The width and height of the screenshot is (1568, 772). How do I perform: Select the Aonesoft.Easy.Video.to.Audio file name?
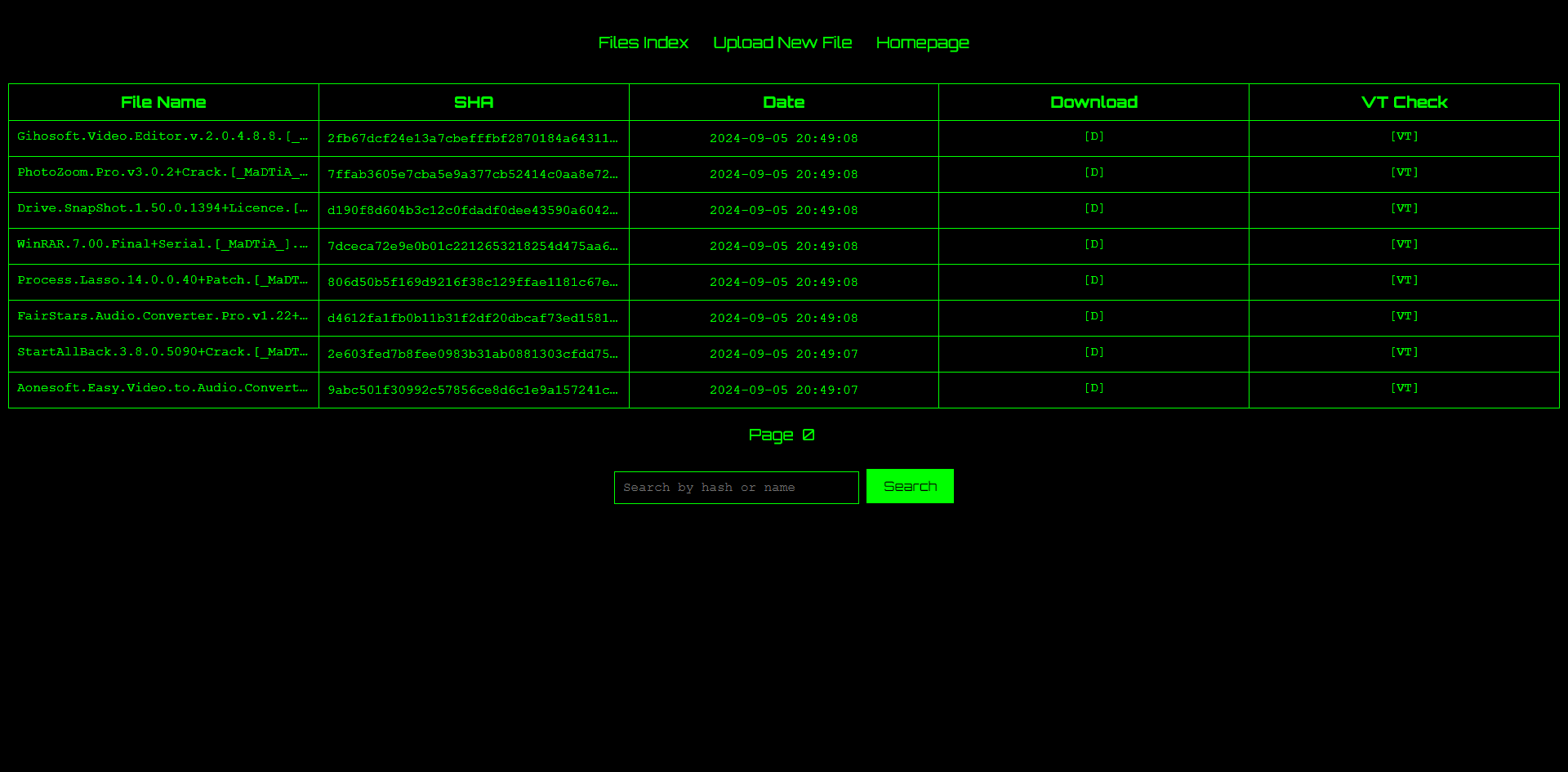(x=163, y=388)
